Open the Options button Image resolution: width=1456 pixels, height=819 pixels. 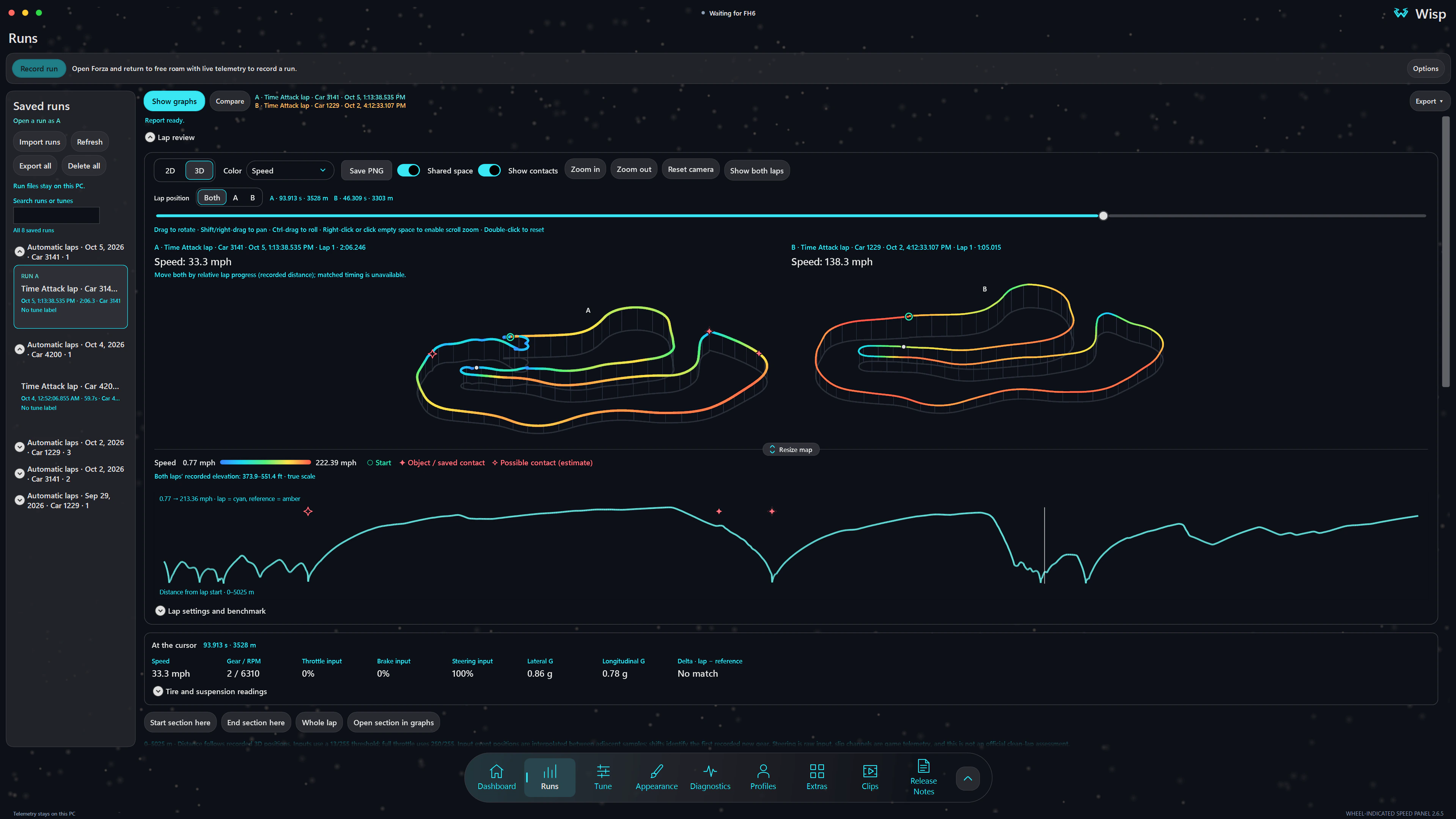[x=1425, y=68]
